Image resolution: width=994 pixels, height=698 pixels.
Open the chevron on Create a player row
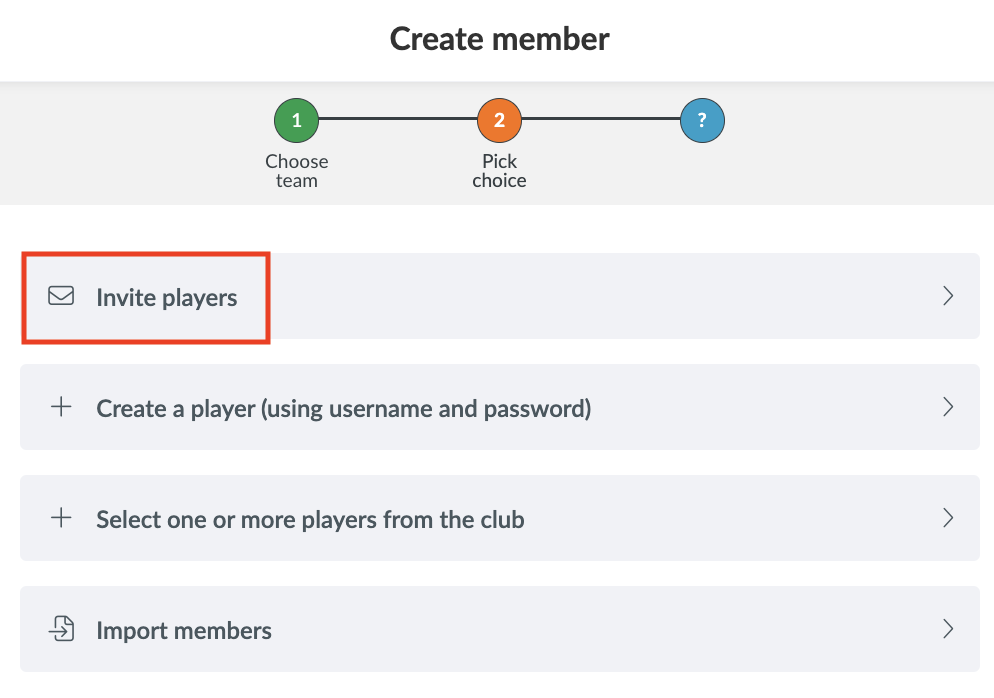click(x=948, y=407)
